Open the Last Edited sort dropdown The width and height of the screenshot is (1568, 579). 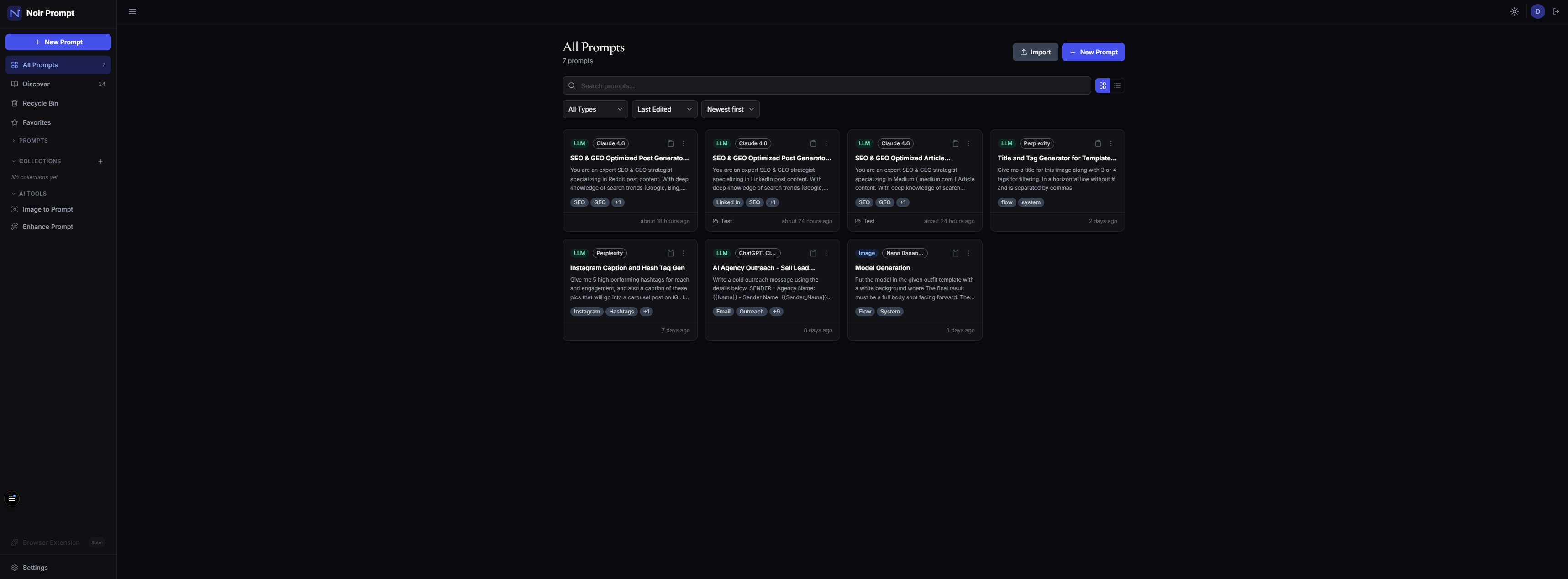click(x=664, y=110)
